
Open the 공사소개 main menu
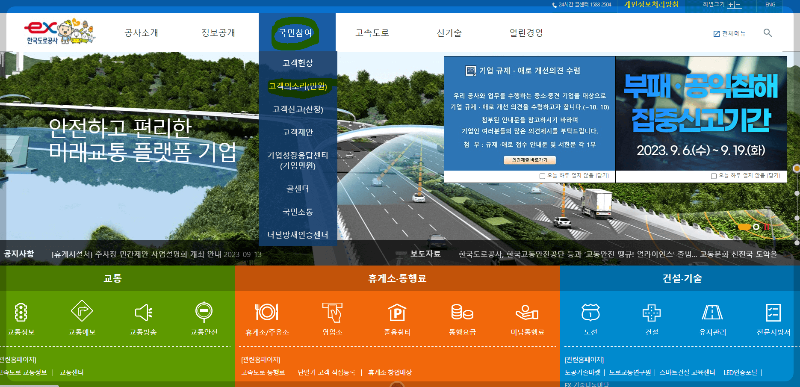(141, 33)
